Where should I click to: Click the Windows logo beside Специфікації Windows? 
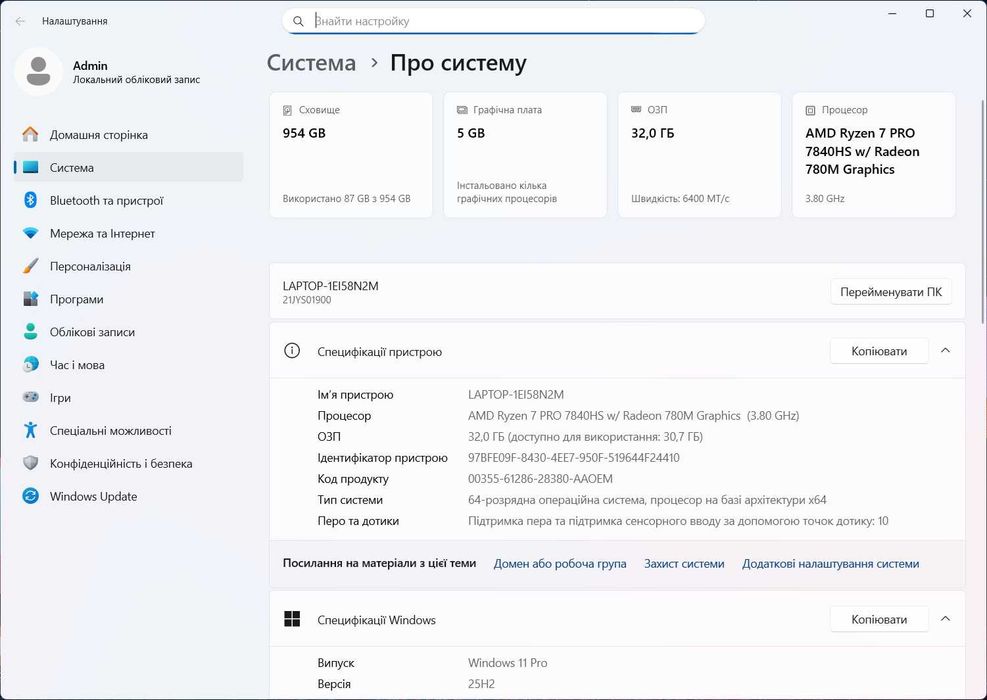(x=291, y=619)
